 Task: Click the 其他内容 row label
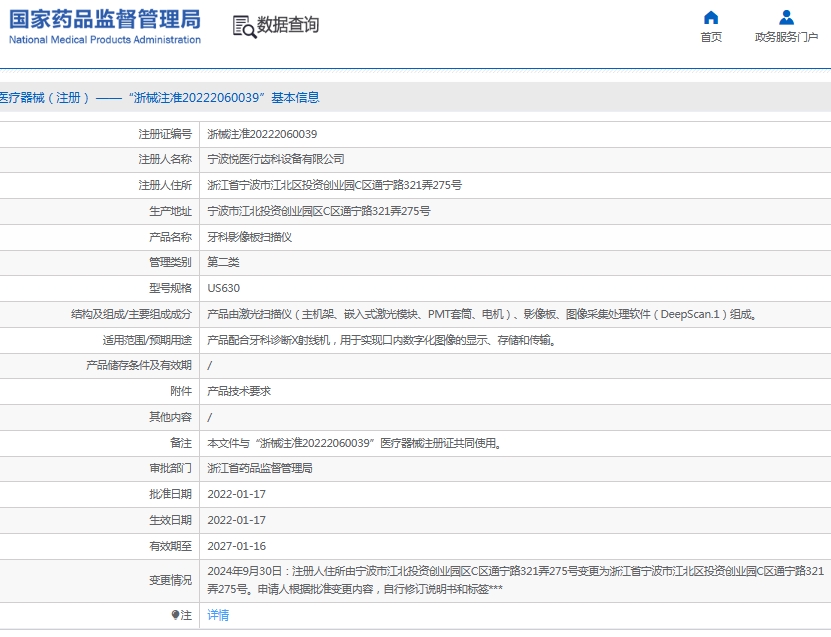[170, 417]
